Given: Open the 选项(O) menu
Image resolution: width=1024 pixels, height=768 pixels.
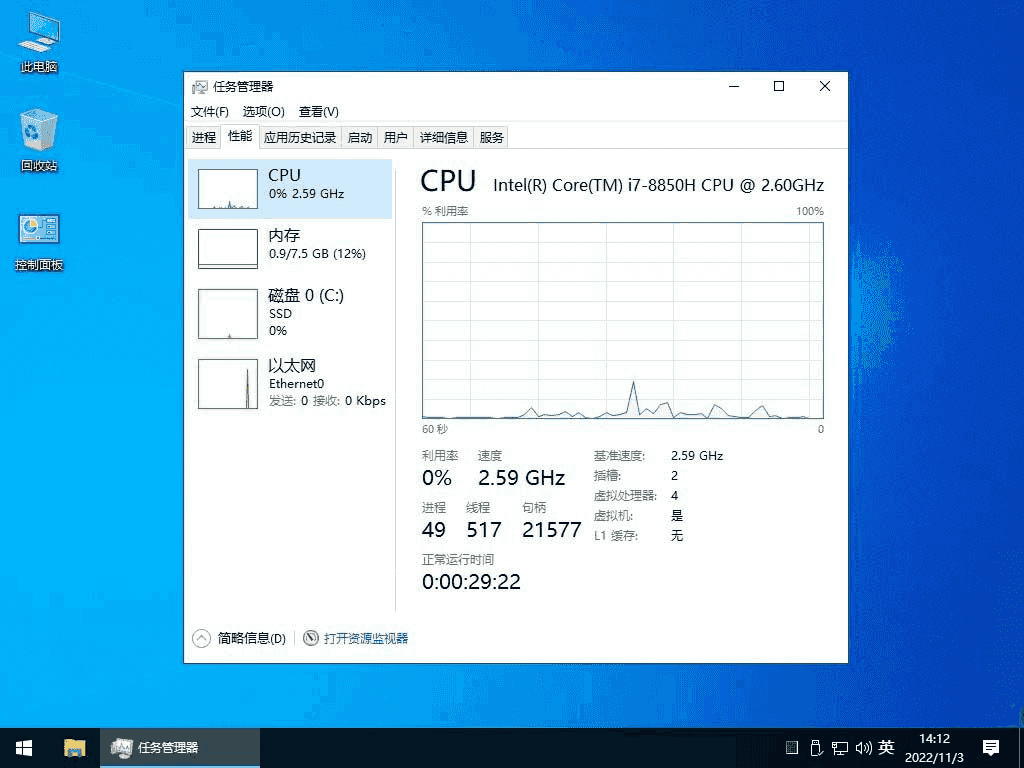Looking at the screenshot, I should pos(263,112).
